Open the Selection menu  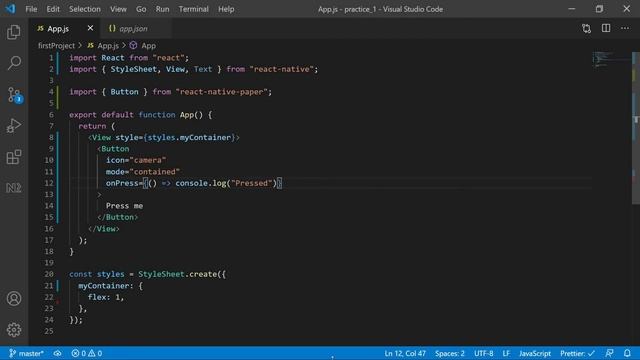tap(84, 9)
